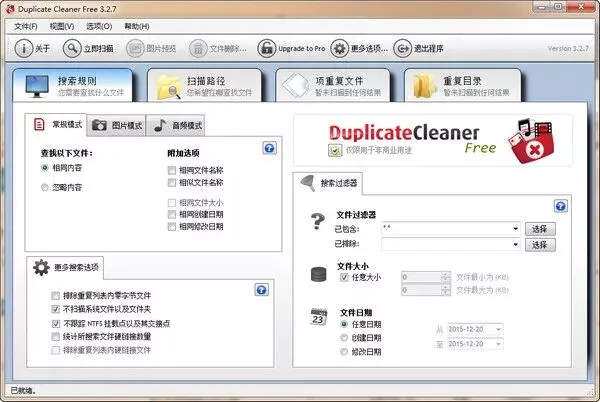The image size is (600, 402).
Task: Click 选择 button beside 已排除
Action: coord(540,245)
